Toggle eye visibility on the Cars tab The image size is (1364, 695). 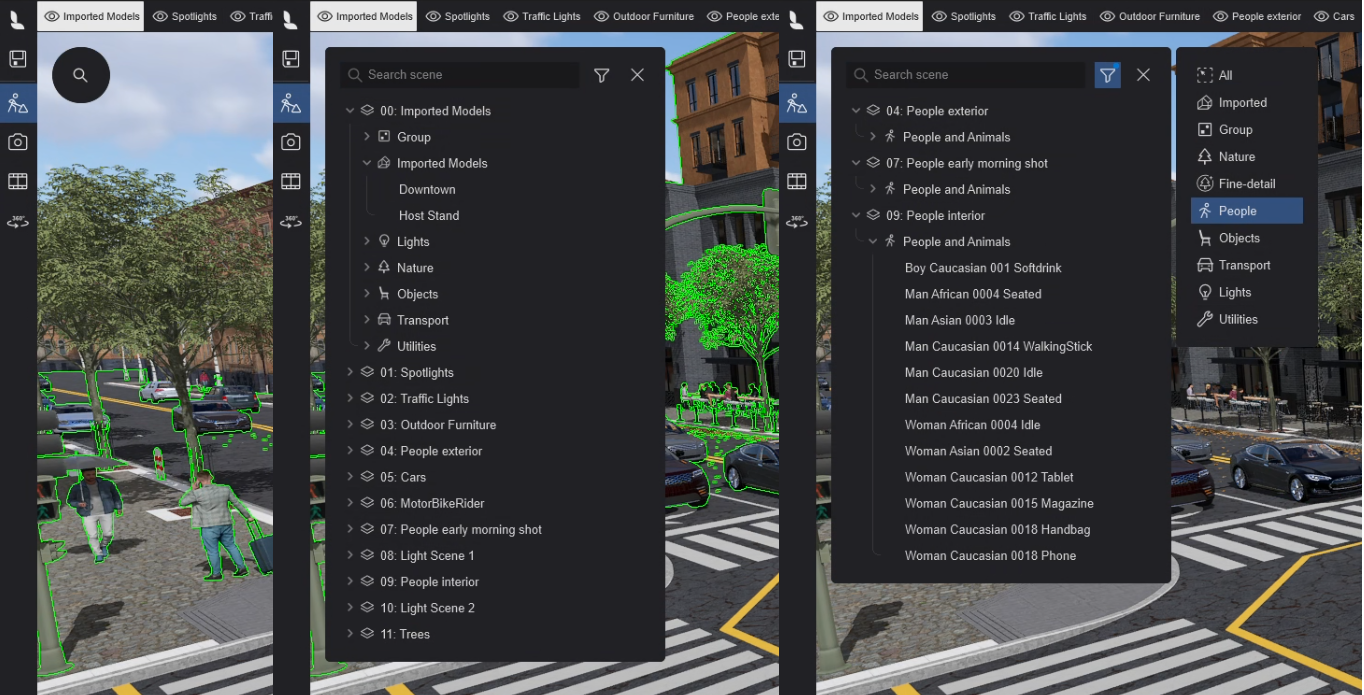pos(1321,16)
